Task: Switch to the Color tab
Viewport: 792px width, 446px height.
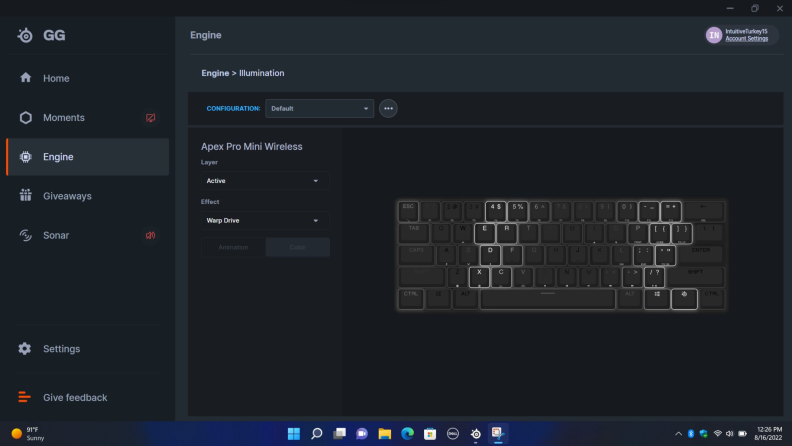Action: [x=298, y=247]
